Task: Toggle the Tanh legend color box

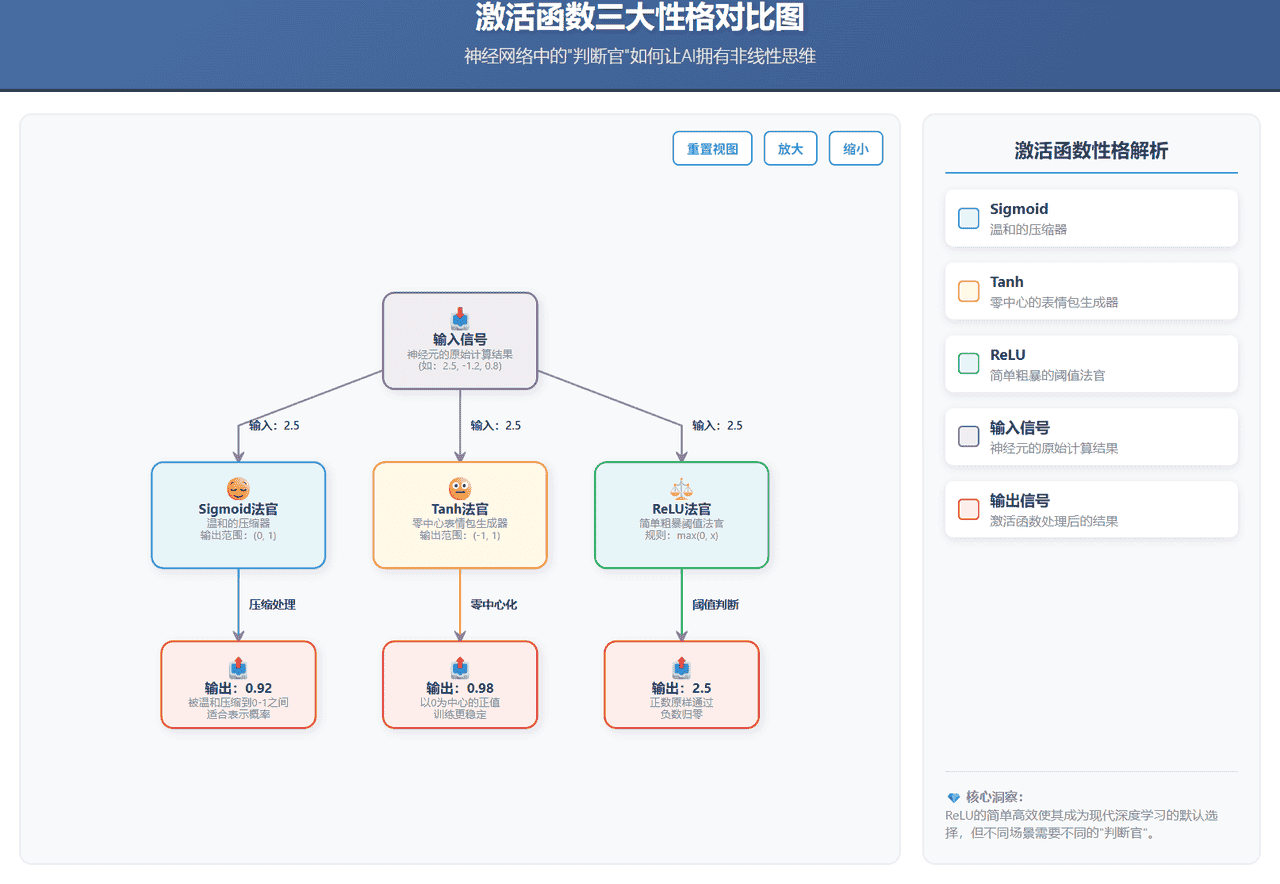Action: [967, 290]
